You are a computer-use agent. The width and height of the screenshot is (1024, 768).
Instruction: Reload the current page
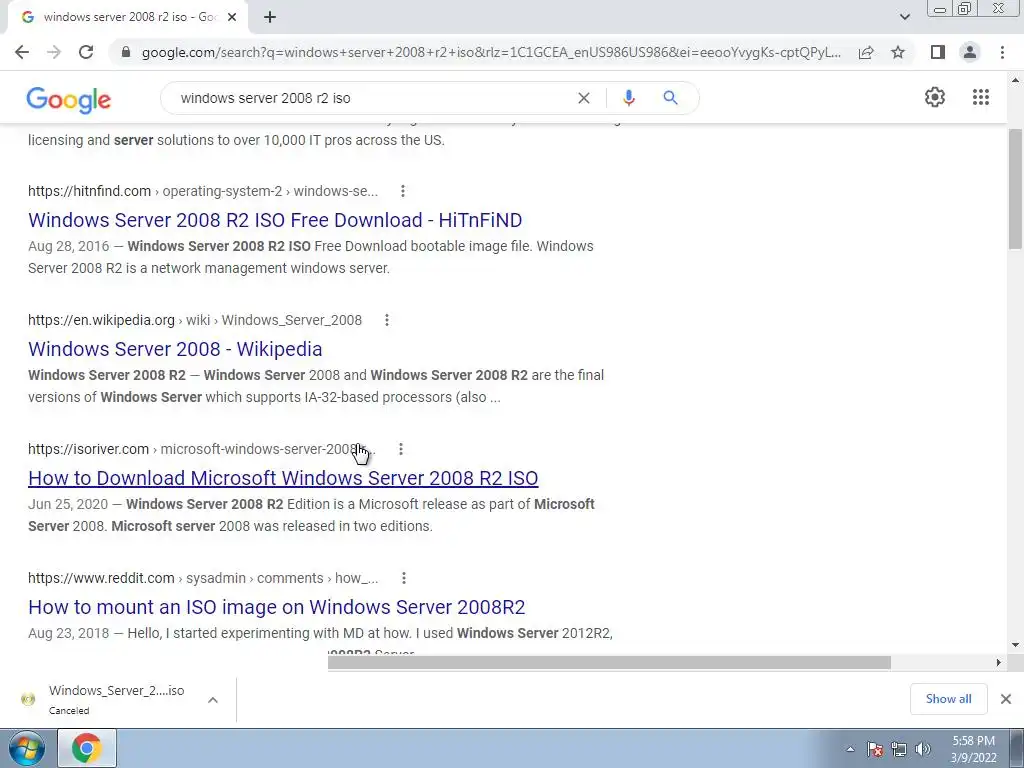(86, 52)
